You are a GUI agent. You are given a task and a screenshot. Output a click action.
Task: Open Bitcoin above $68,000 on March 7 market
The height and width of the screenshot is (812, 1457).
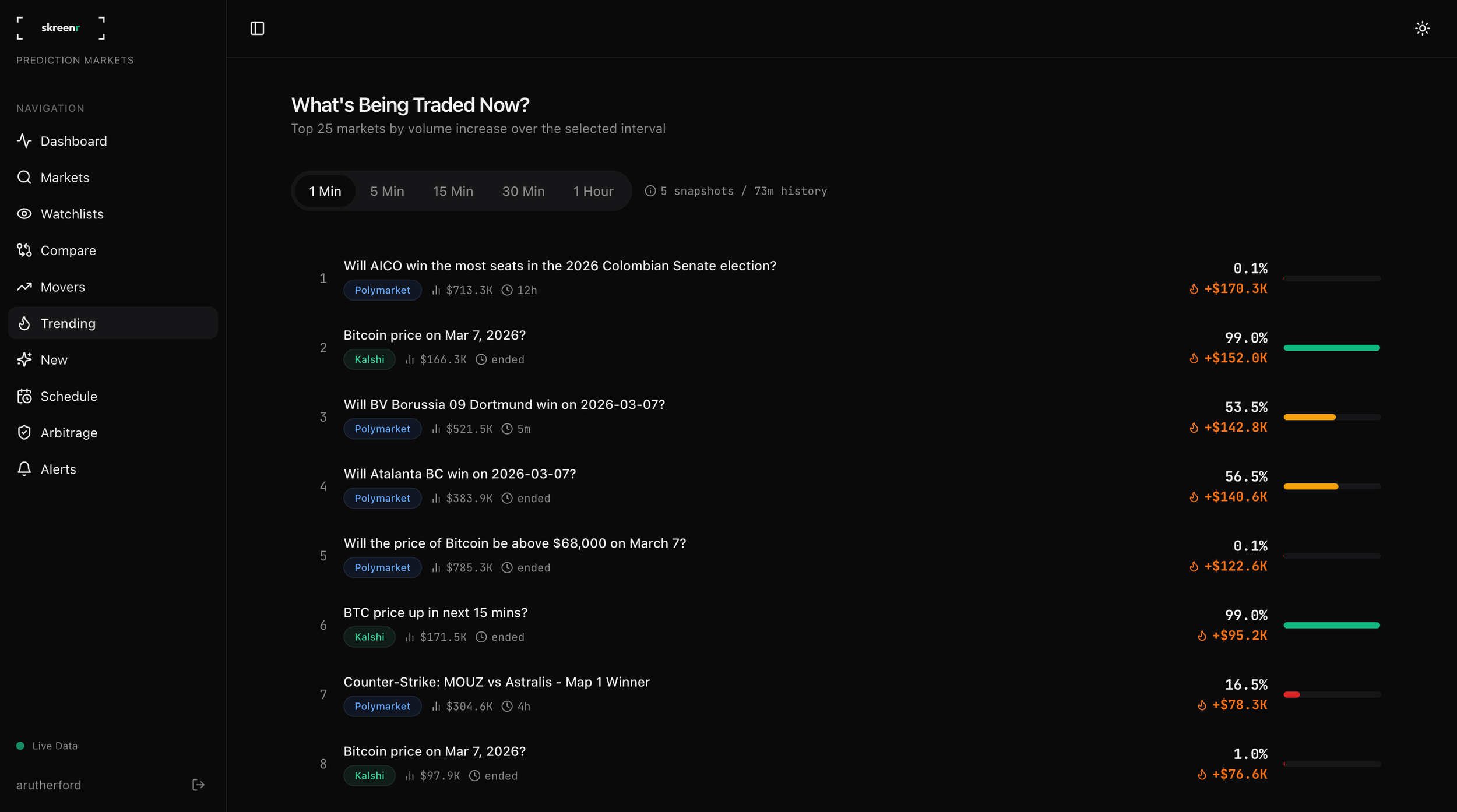tap(515, 543)
